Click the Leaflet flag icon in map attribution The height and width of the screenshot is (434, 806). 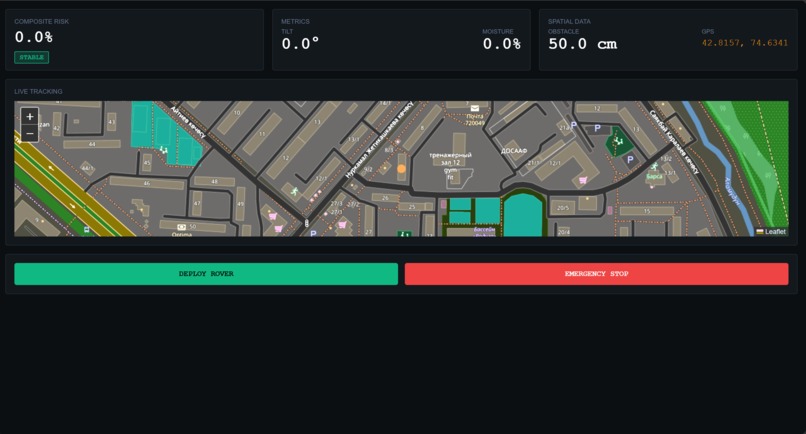760,232
